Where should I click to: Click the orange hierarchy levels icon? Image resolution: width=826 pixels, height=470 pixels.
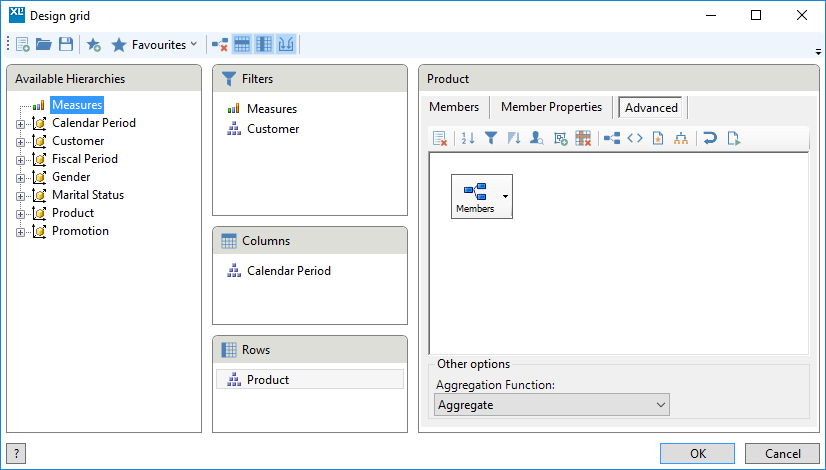pos(681,139)
